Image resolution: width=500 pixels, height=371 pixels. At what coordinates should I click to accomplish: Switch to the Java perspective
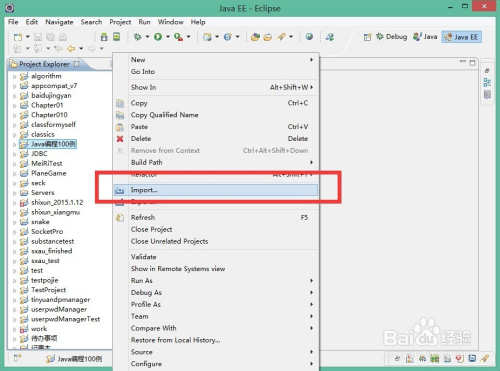425,37
